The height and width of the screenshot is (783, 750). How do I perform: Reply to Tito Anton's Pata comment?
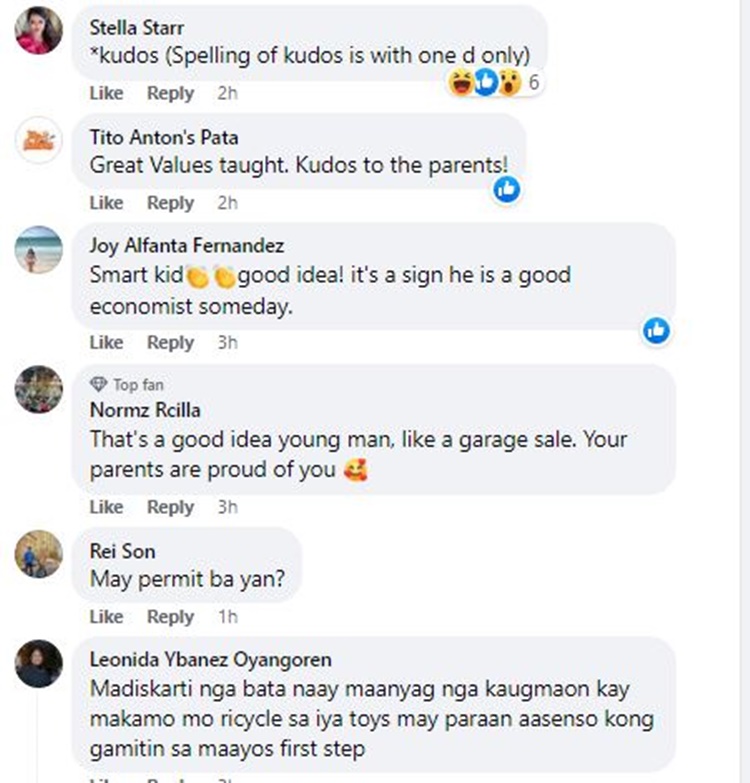pos(170,203)
